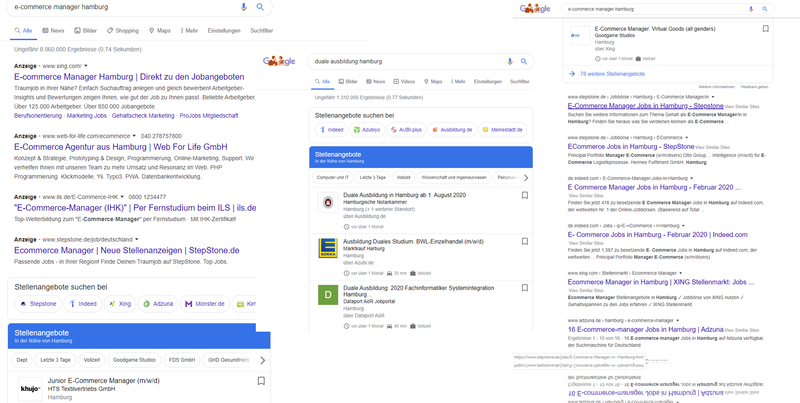Click microphone icon in right page search bar
Screen dimensions: 800x403
751,9
